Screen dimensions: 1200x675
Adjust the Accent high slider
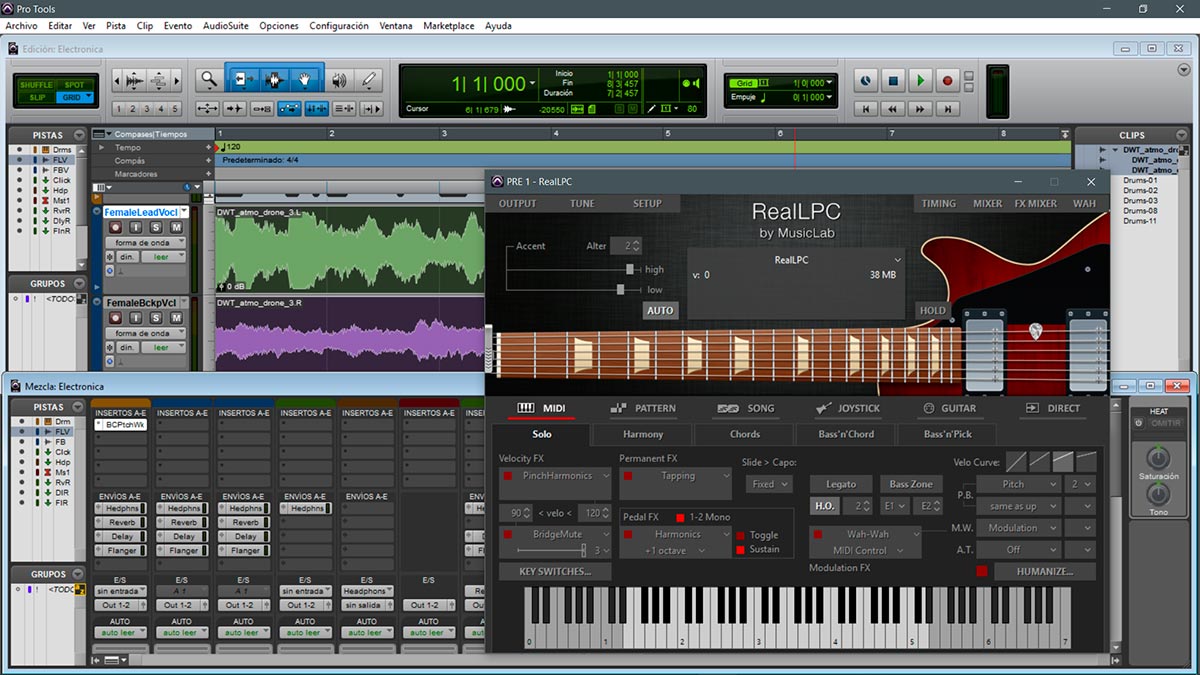630,269
